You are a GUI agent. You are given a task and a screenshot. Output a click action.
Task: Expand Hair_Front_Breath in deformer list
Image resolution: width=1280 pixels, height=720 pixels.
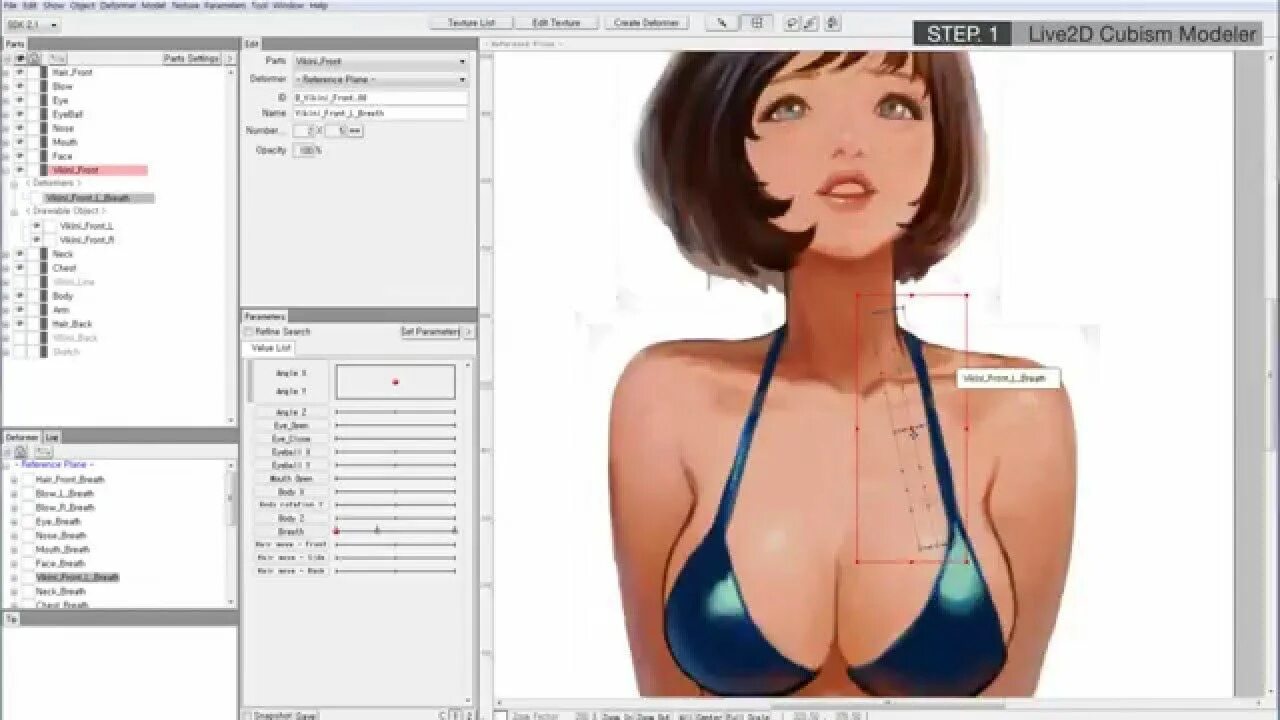(x=14, y=479)
